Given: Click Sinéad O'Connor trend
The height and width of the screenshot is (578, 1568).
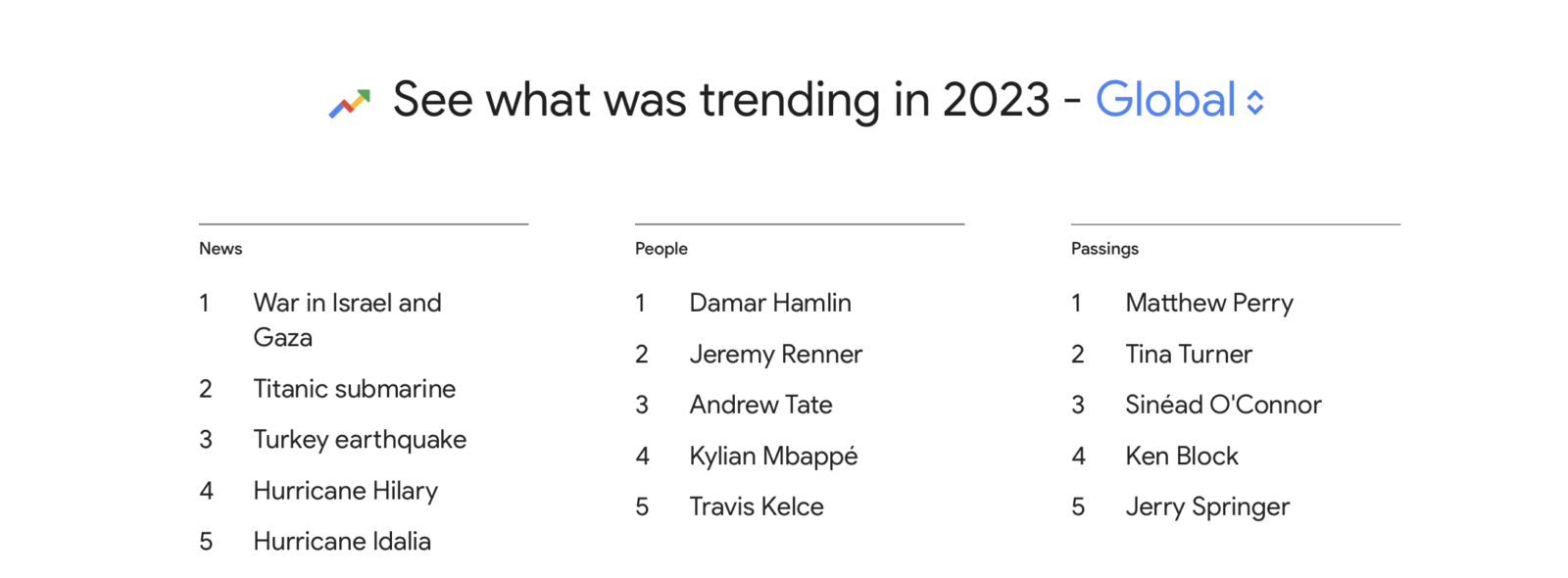Looking at the screenshot, I should coord(1223,405).
